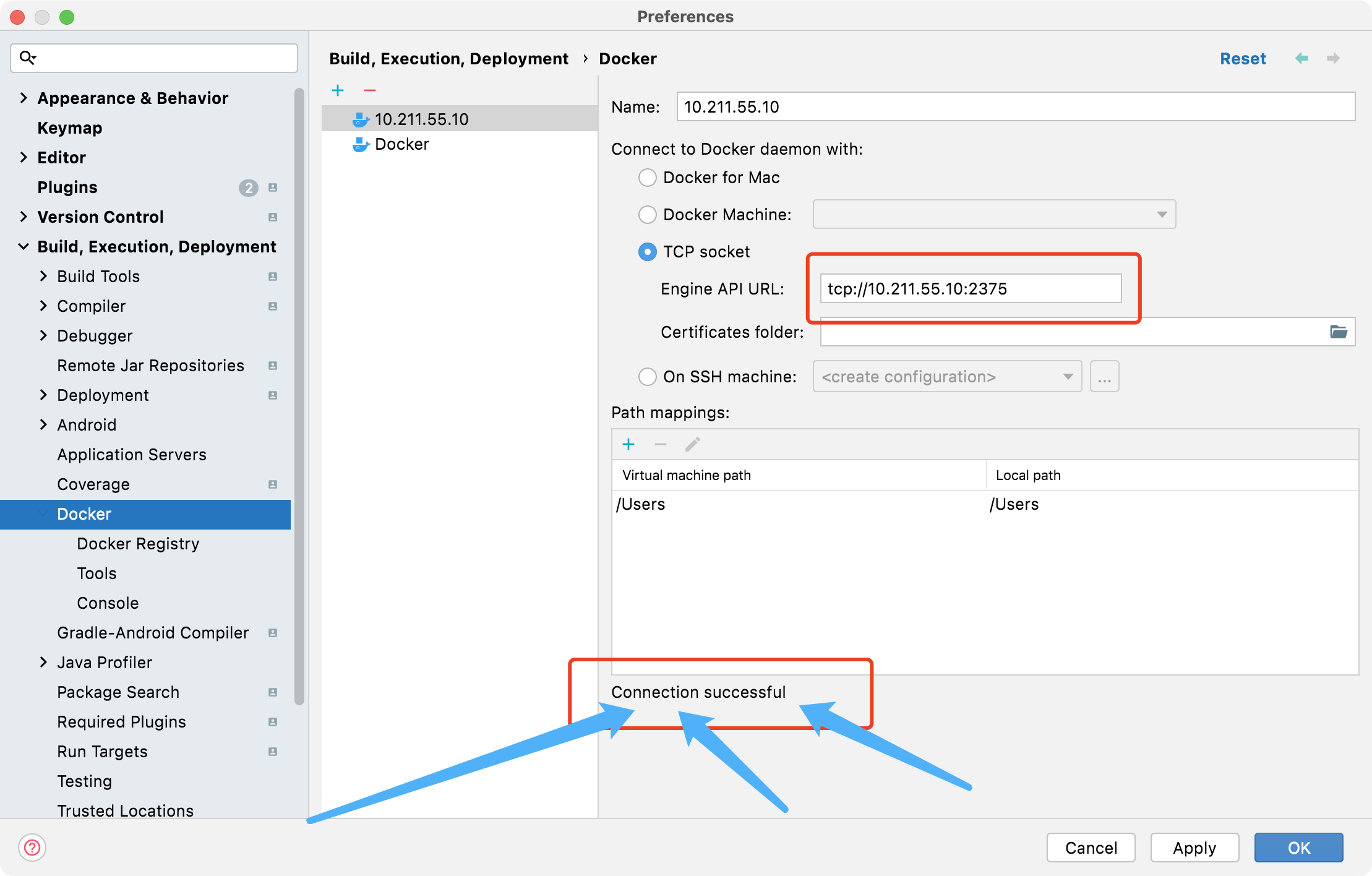The width and height of the screenshot is (1372, 876).
Task: Open Docker Console settings page
Action: click(x=108, y=603)
